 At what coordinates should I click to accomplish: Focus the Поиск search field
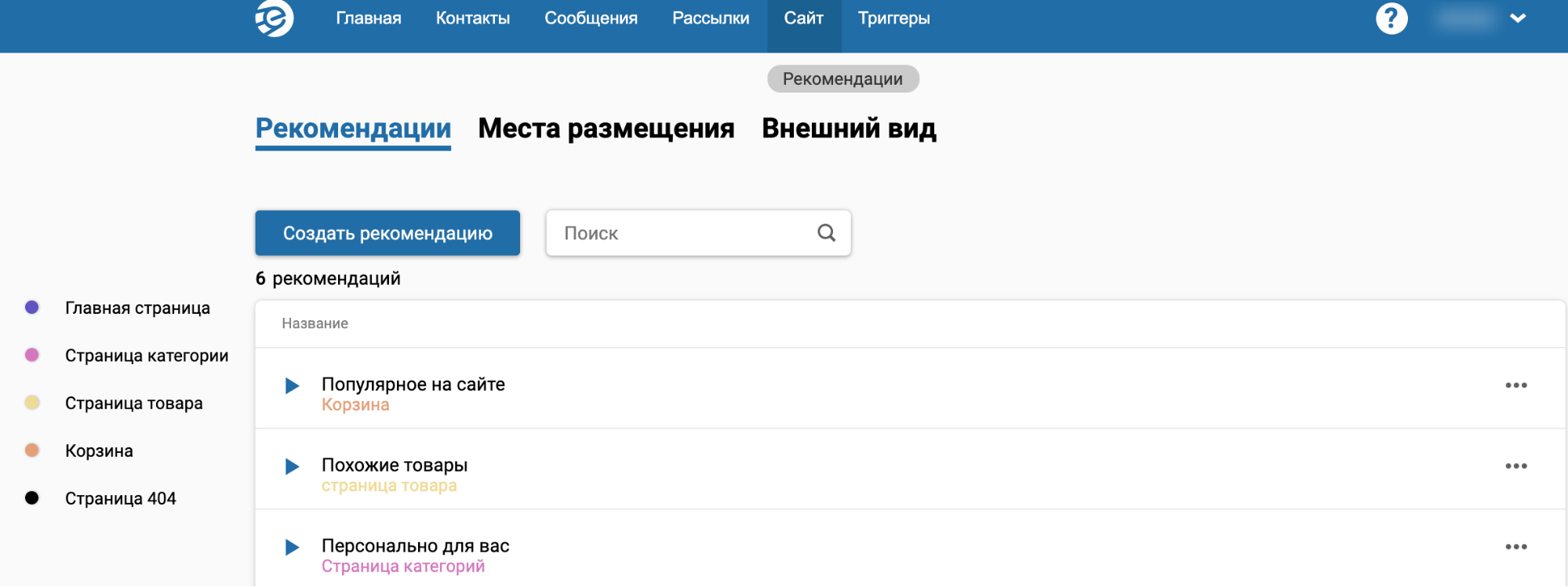click(698, 233)
